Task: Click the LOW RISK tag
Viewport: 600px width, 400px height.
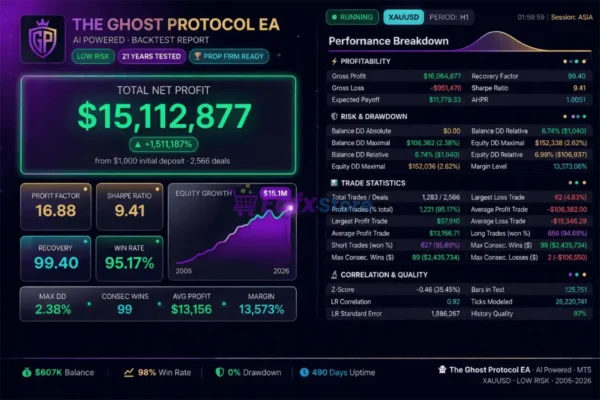Action: tap(93, 56)
